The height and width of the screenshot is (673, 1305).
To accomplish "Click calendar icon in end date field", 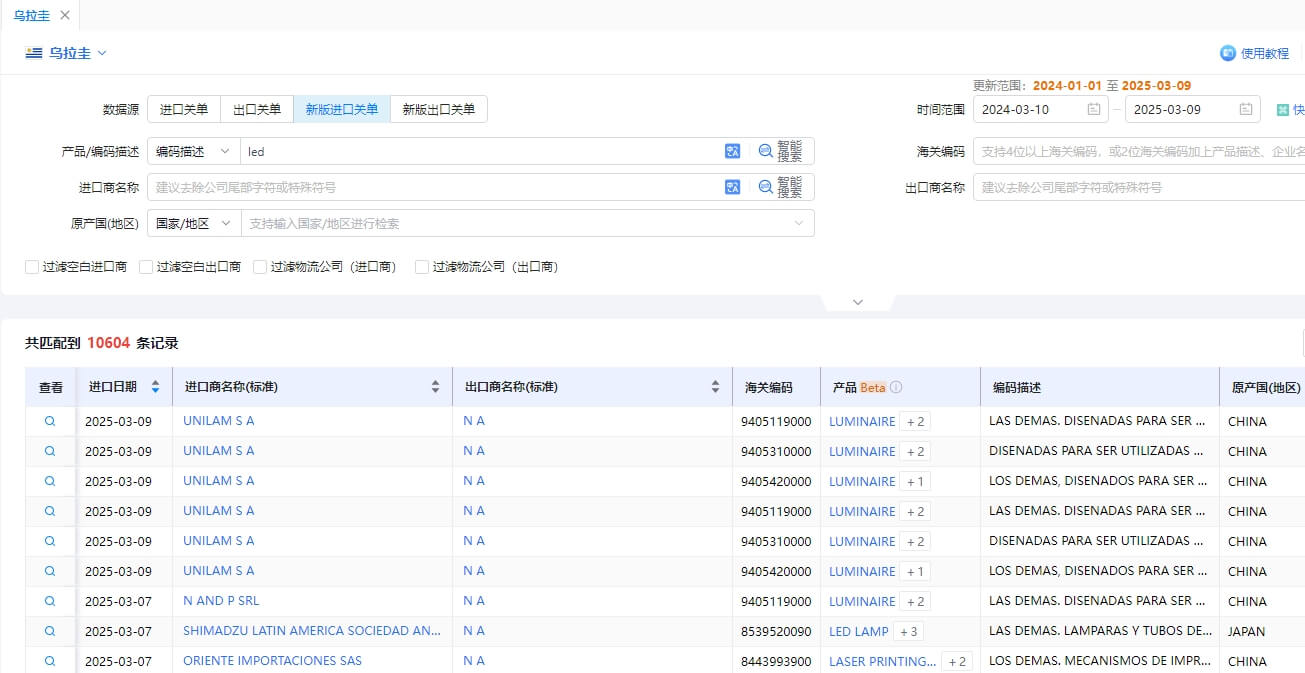I will (1246, 109).
